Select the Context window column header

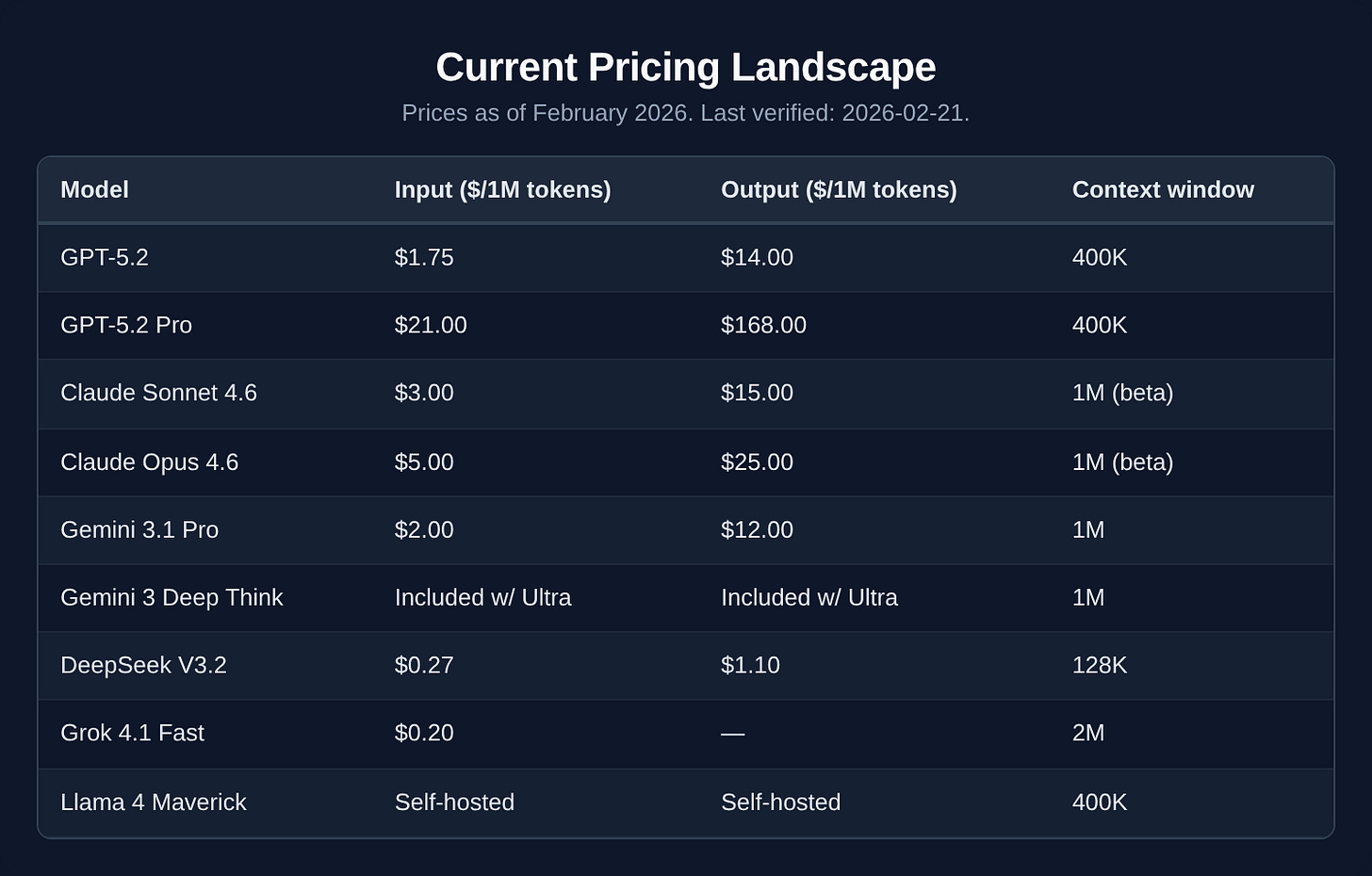pyautogui.click(x=1163, y=189)
